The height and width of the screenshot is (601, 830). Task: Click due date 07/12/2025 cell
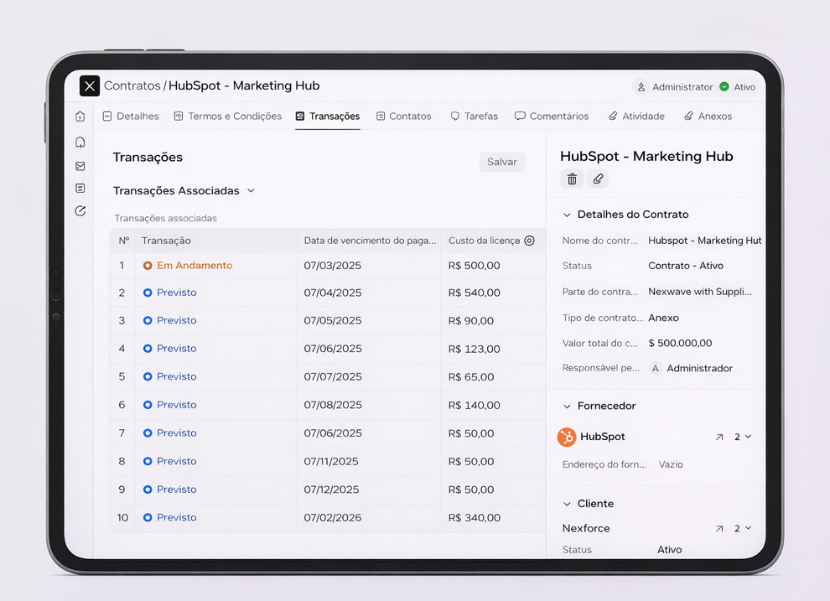369,490
